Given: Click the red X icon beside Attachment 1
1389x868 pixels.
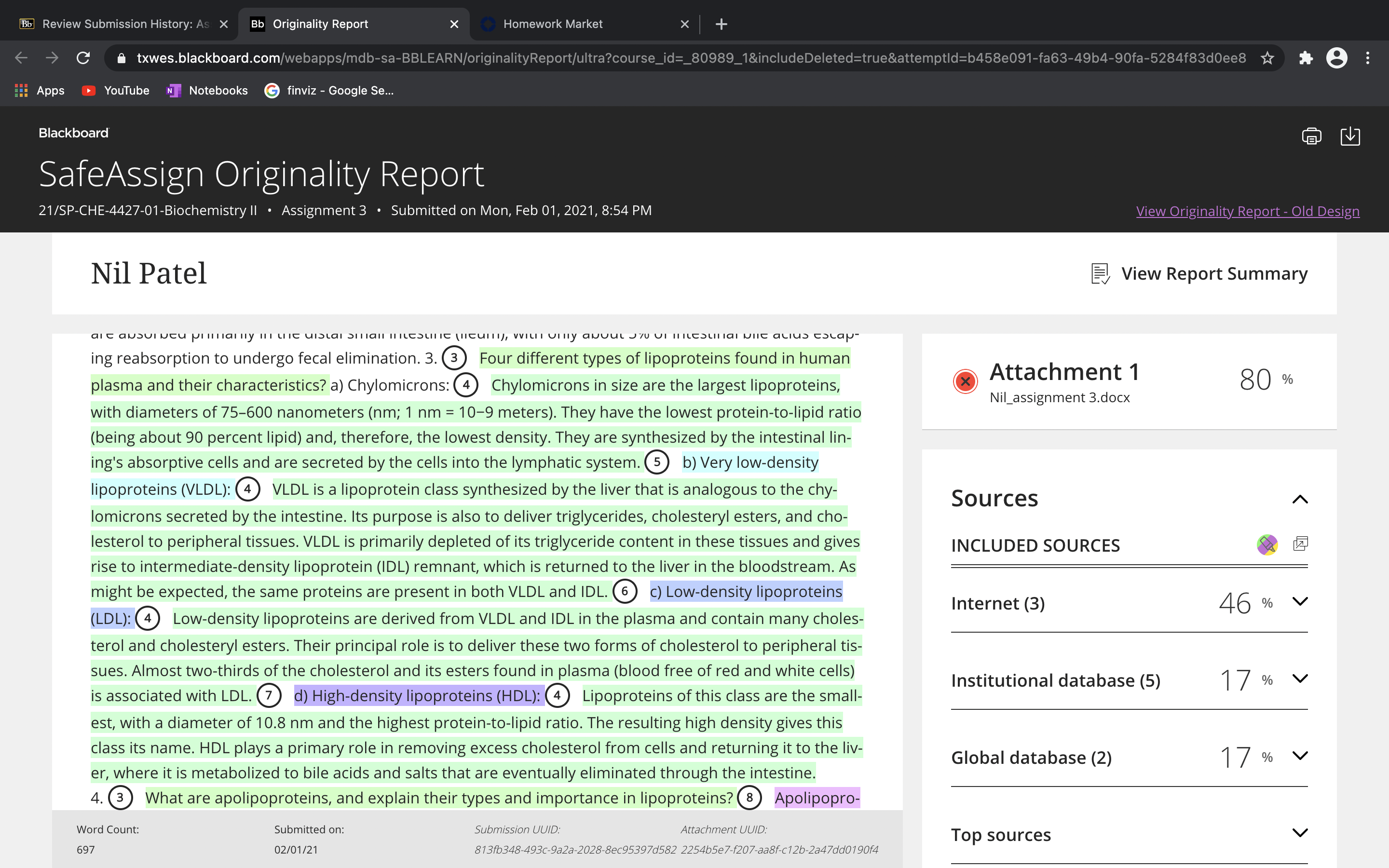Looking at the screenshot, I should [x=966, y=380].
